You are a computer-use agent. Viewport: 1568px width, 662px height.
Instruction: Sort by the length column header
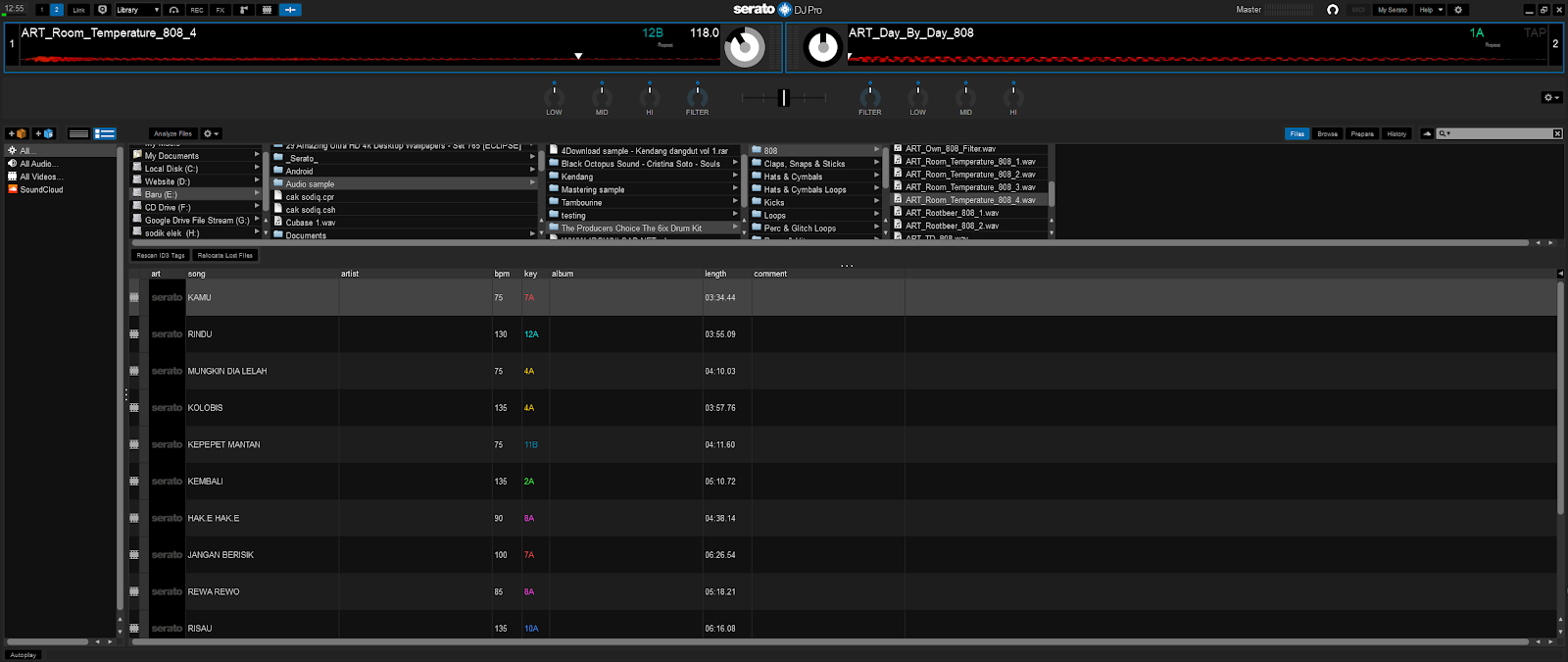point(727,274)
